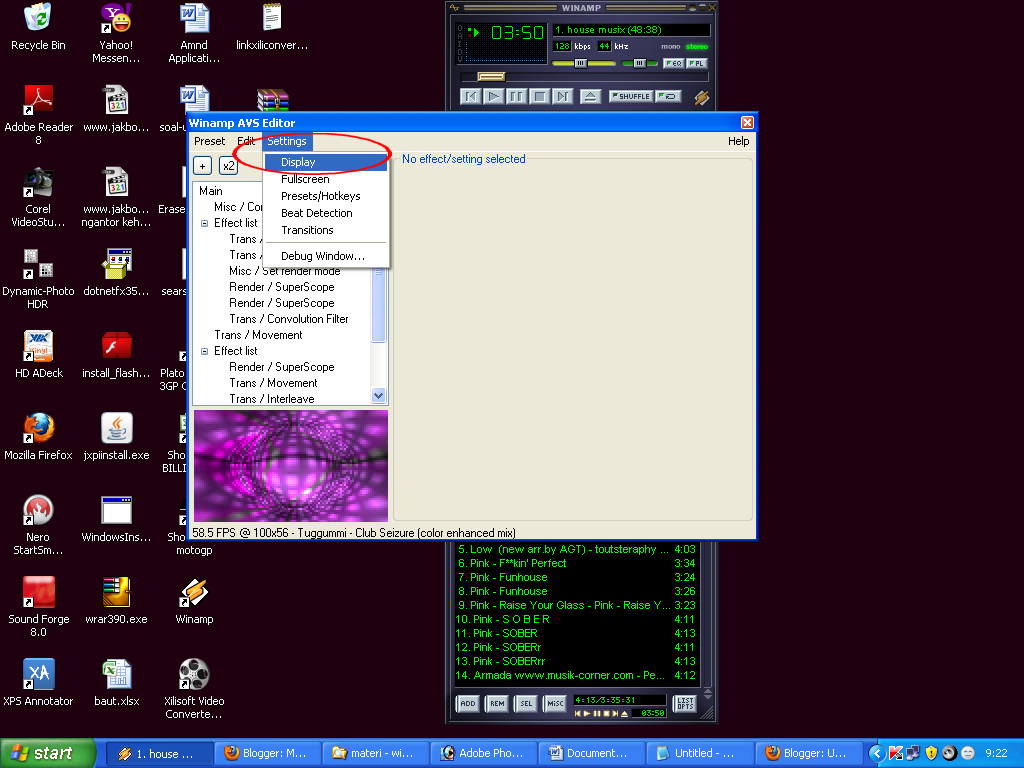Click Winamp lightning bolt about icon
Screen dimensions: 1024x768
(x=701, y=98)
